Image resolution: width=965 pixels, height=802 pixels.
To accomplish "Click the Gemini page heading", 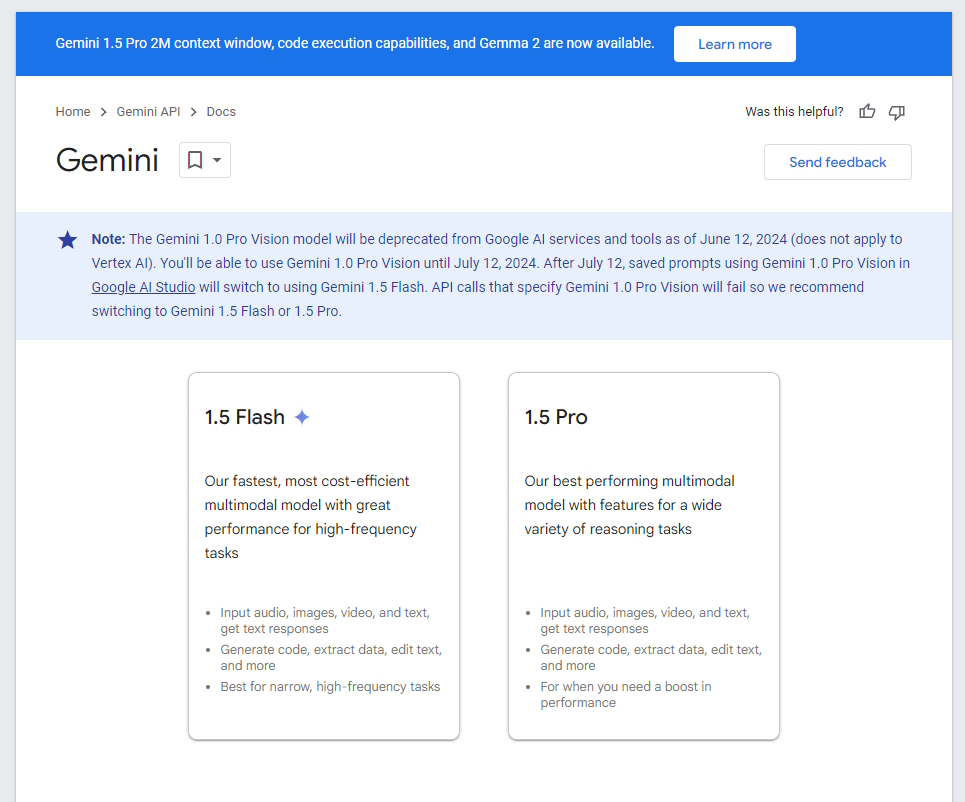I will click(106, 159).
